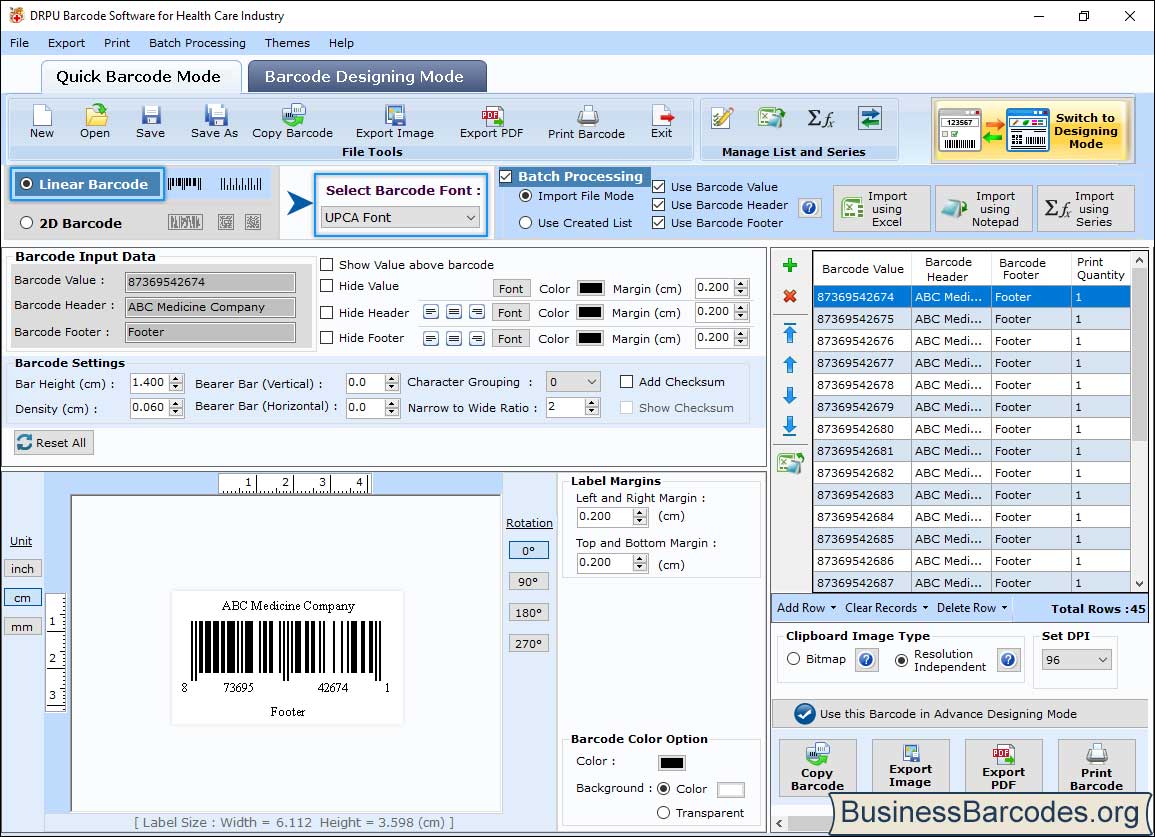Click the green plus add row icon
The image size is (1155, 837).
(789, 266)
